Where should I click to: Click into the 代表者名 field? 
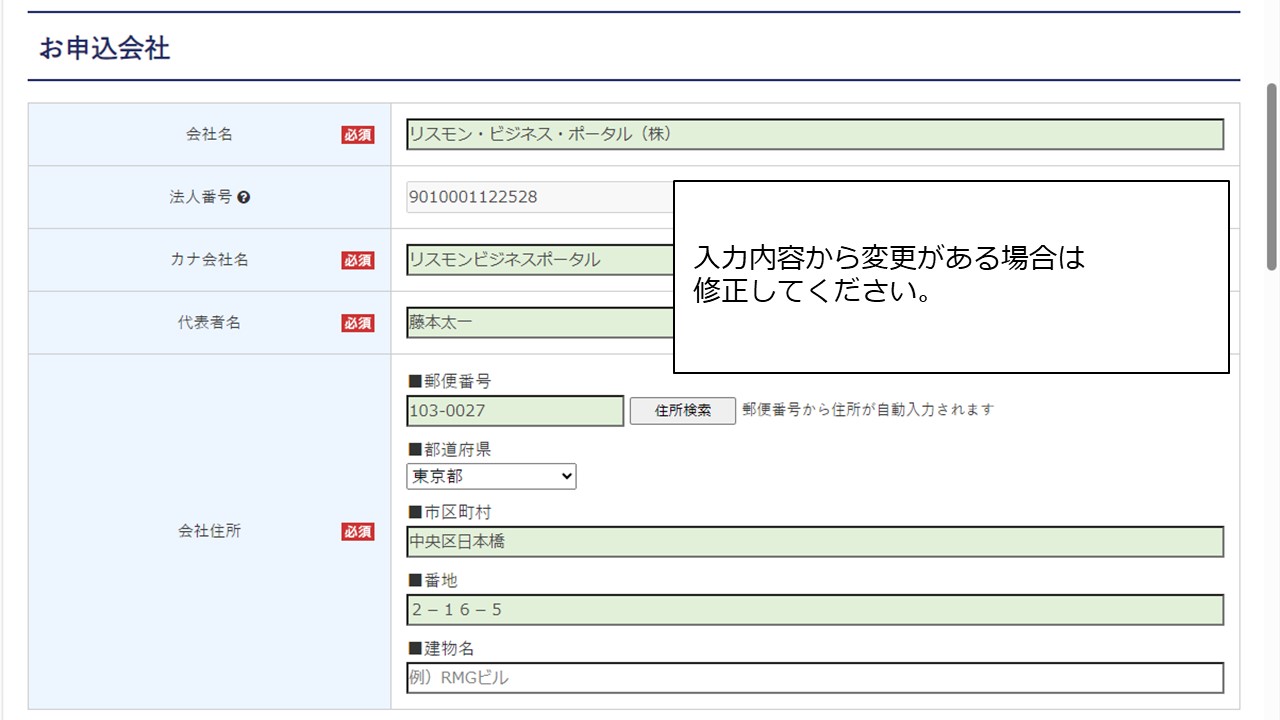click(540, 323)
